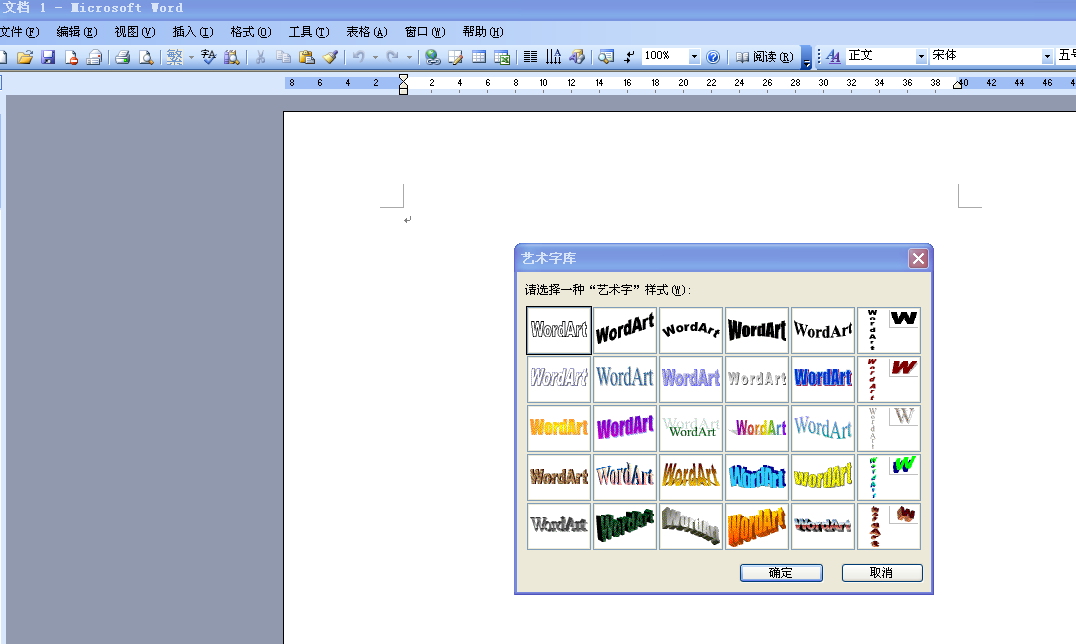Image resolution: width=1076 pixels, height=644 pixels.
Task: Select the orange 3D WordArt style thumbnail
Action: 757,527
